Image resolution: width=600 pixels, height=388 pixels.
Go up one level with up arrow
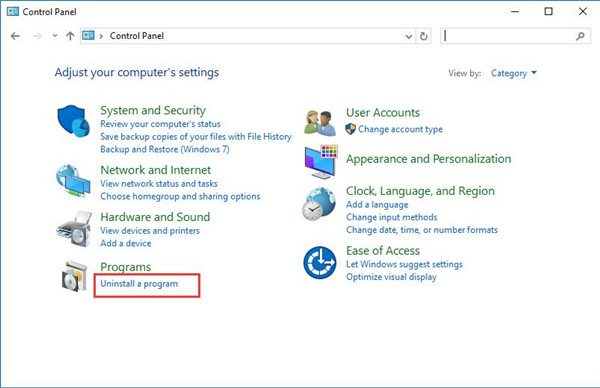click(x=70, y=36)
